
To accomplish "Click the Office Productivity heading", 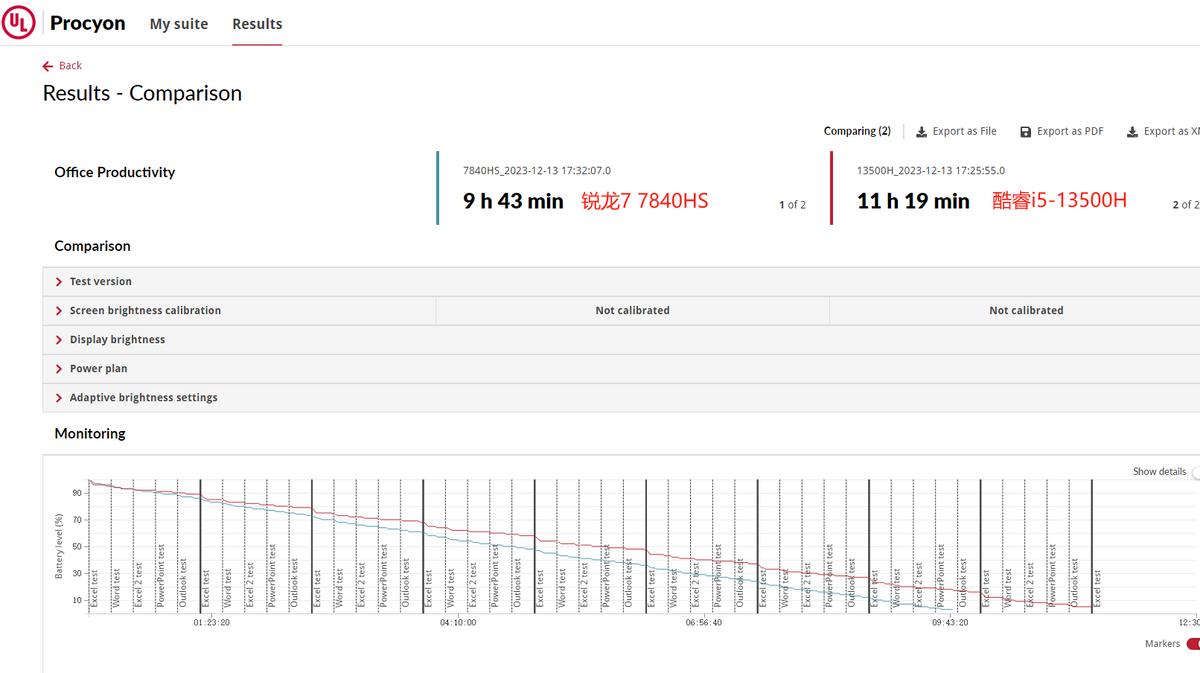I will click(x=115, y=172).
